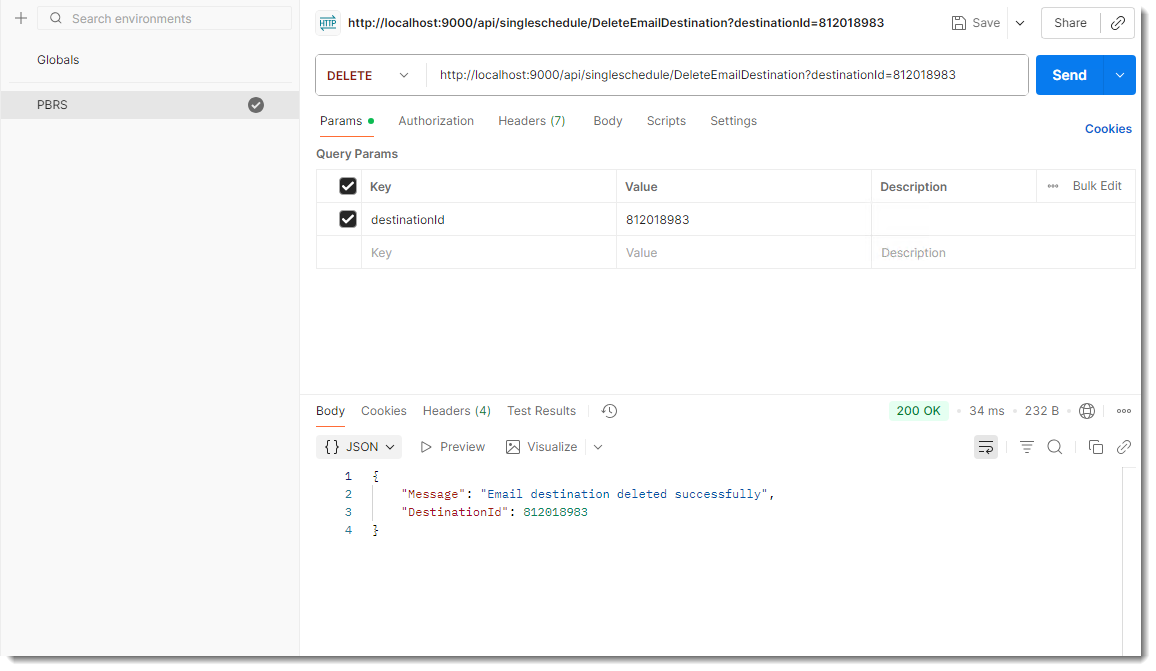Switch to the Authorization tab

tap(436, 121)
